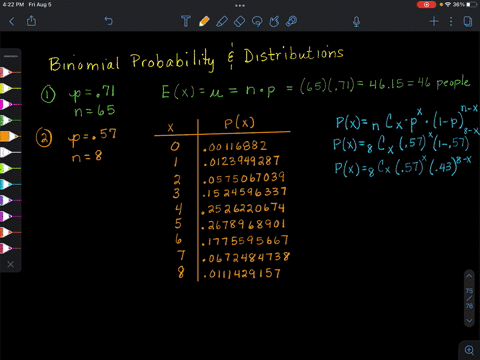Tap the '46 people' green text

[443, 83]
